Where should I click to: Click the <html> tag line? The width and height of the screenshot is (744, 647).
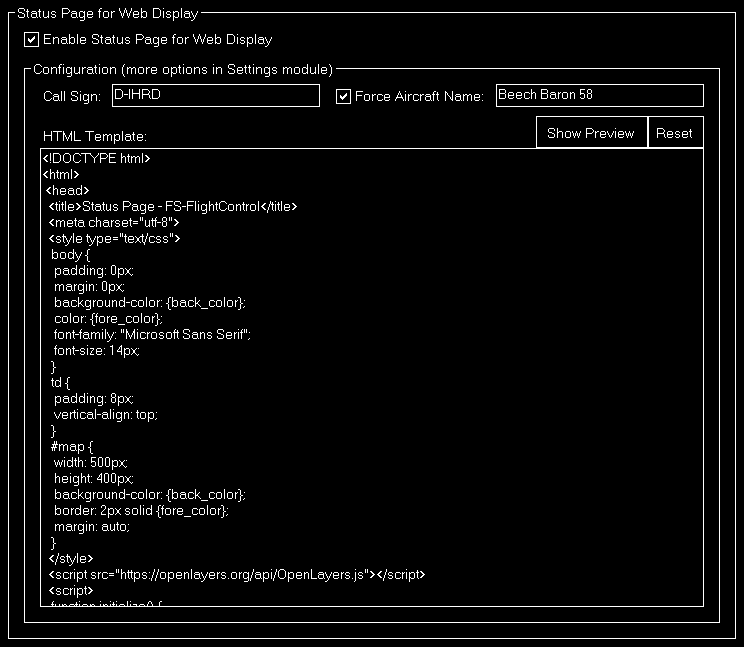coord(61,175)
